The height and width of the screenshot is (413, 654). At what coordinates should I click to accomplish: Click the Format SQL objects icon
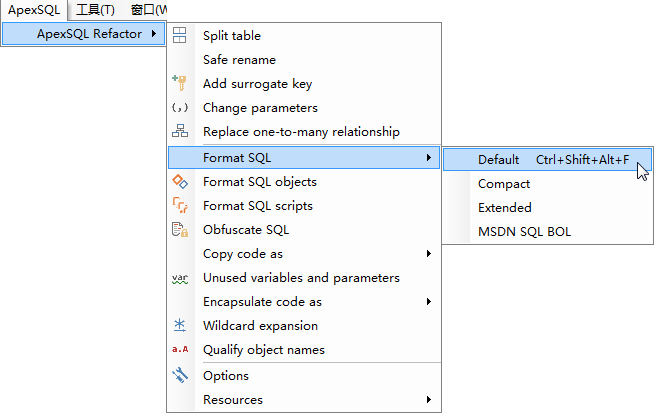click(x=180, y=182)
